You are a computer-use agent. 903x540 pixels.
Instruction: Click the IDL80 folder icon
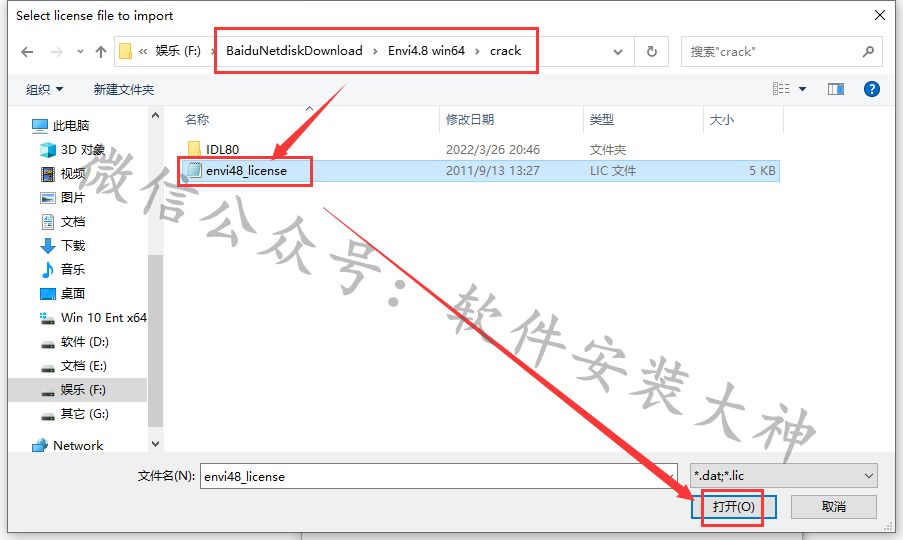194,150
